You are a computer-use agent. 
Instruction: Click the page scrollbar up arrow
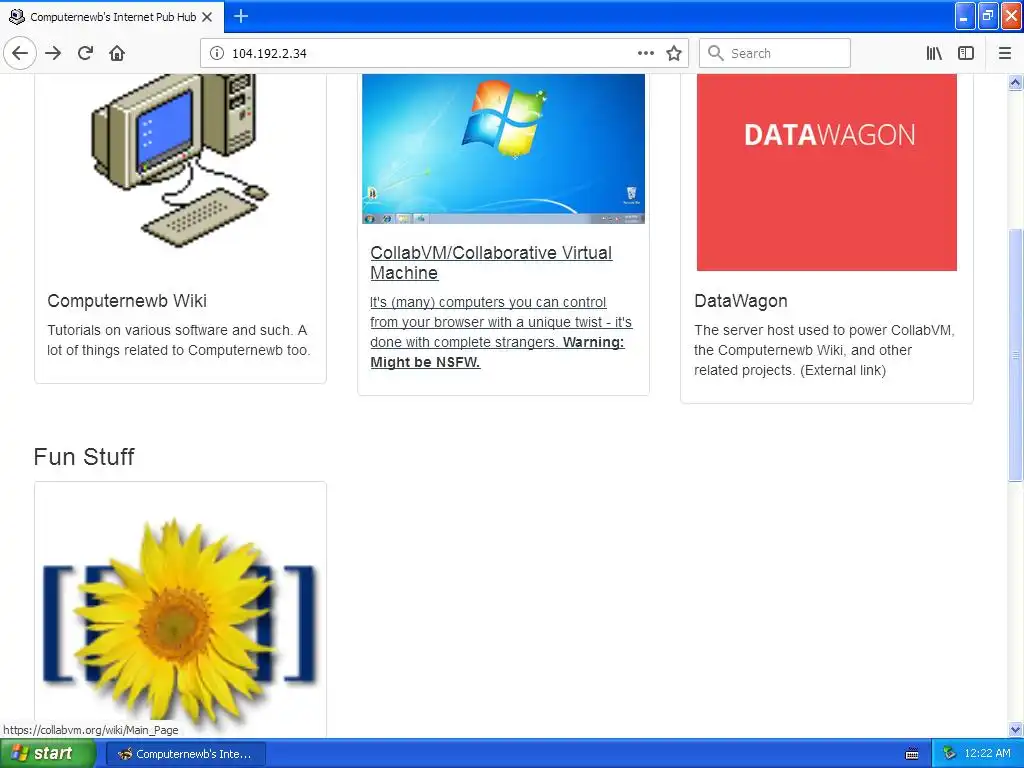pyautogui.click(x=1015, y=82)
